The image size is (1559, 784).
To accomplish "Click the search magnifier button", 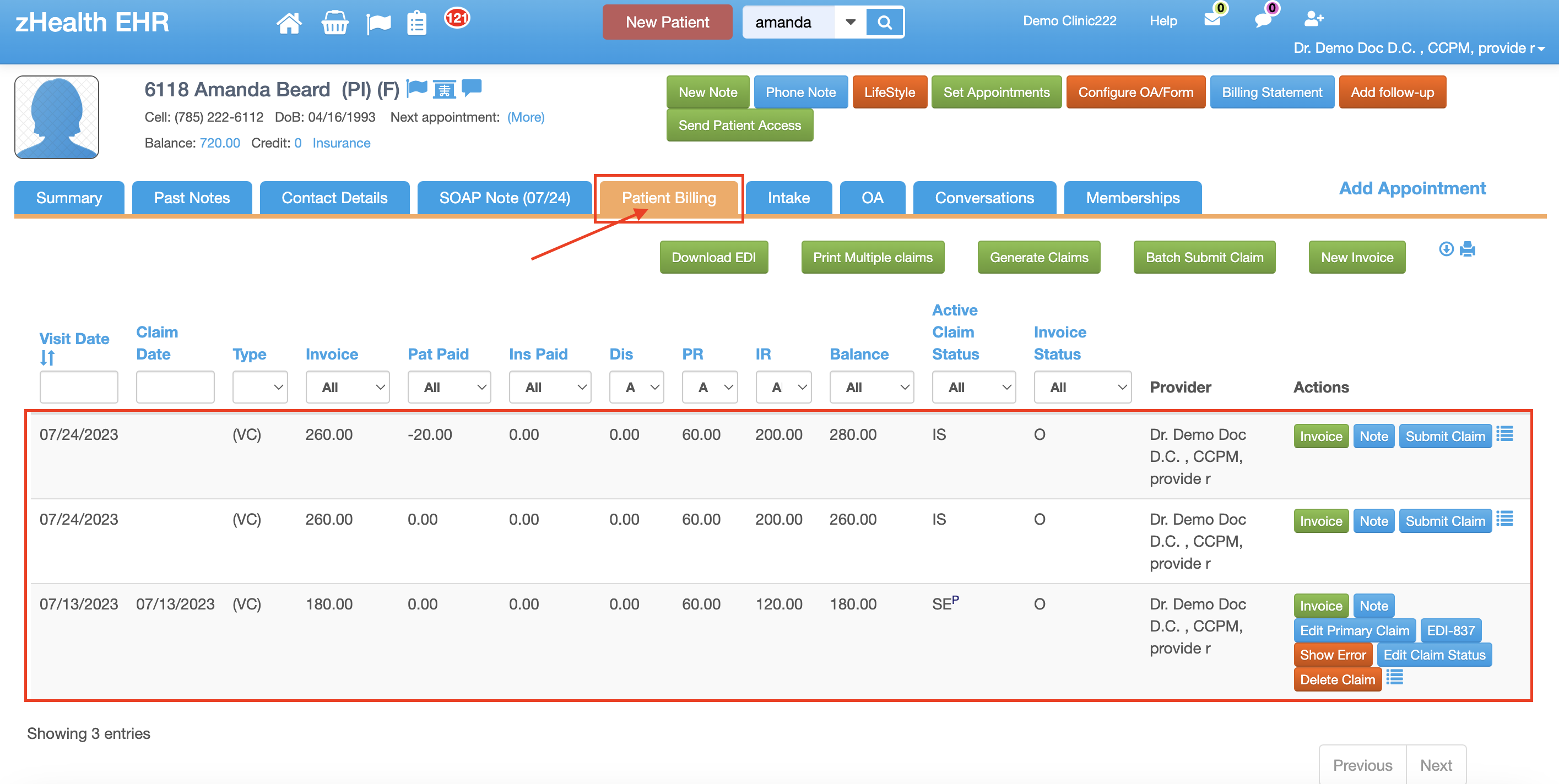I will pos(884,23).
